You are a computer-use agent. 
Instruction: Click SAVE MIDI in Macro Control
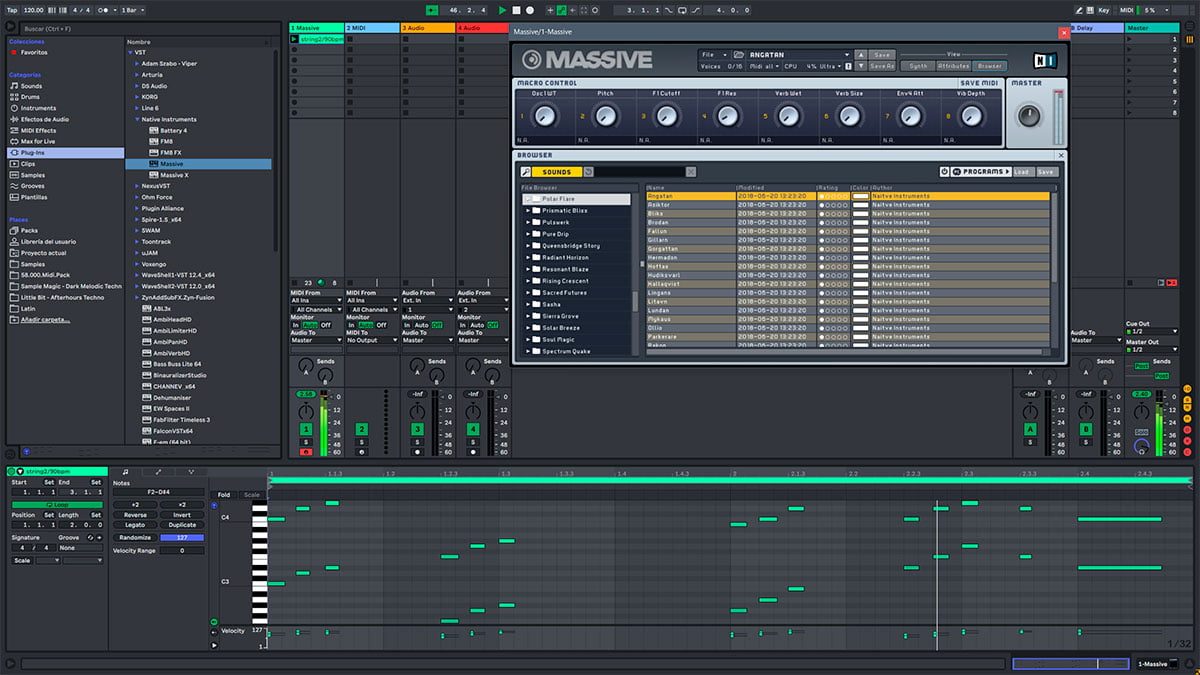point(981,83)
